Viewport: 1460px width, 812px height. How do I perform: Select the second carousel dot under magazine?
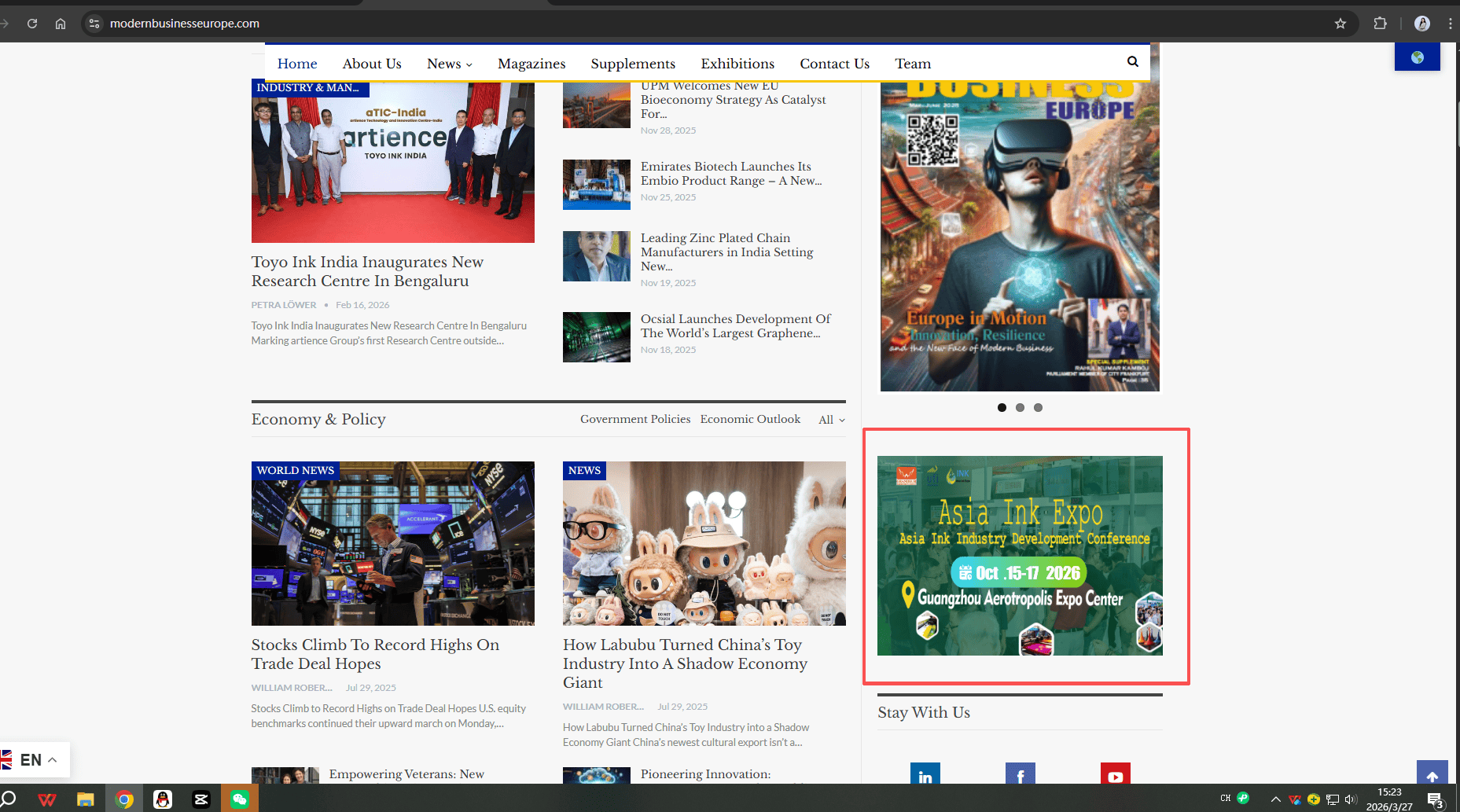[x=1020, y=407]
